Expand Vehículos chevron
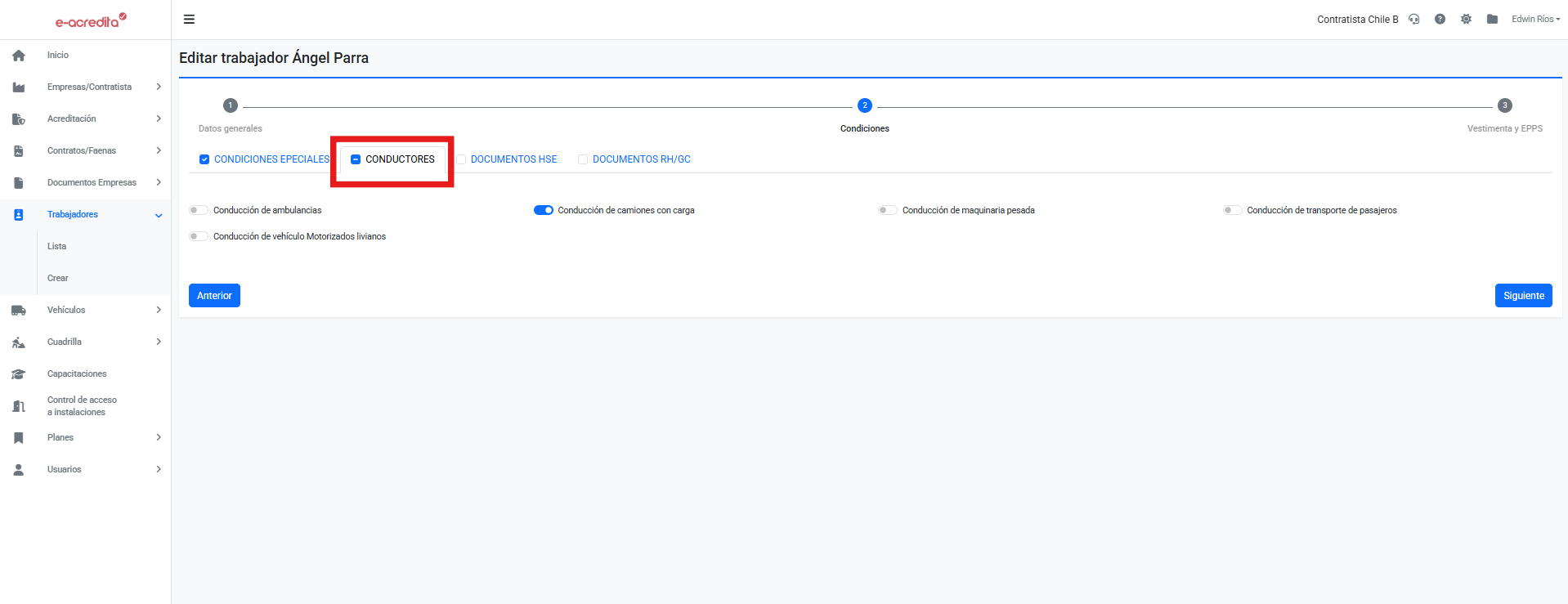The height and width of the screenshot is (604, 1568). [159, 310]
